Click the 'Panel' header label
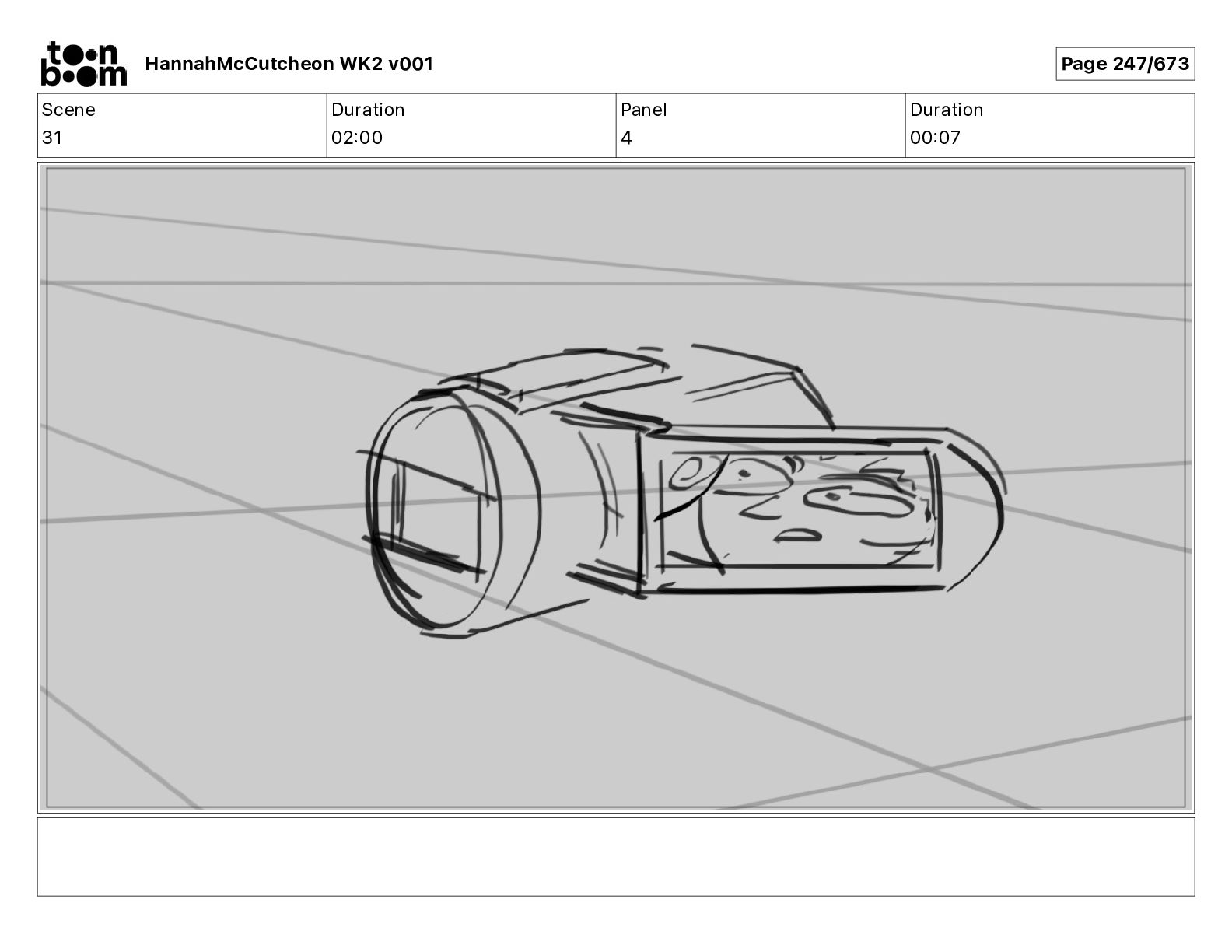 tap(644, 110)
